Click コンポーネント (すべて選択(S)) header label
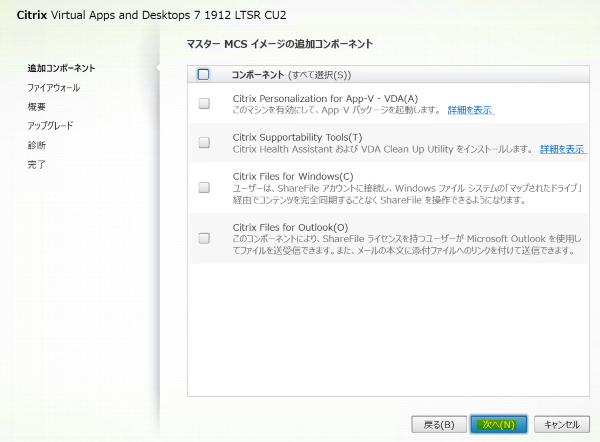Viewport: 600px width, 442px height. point(291,75)
